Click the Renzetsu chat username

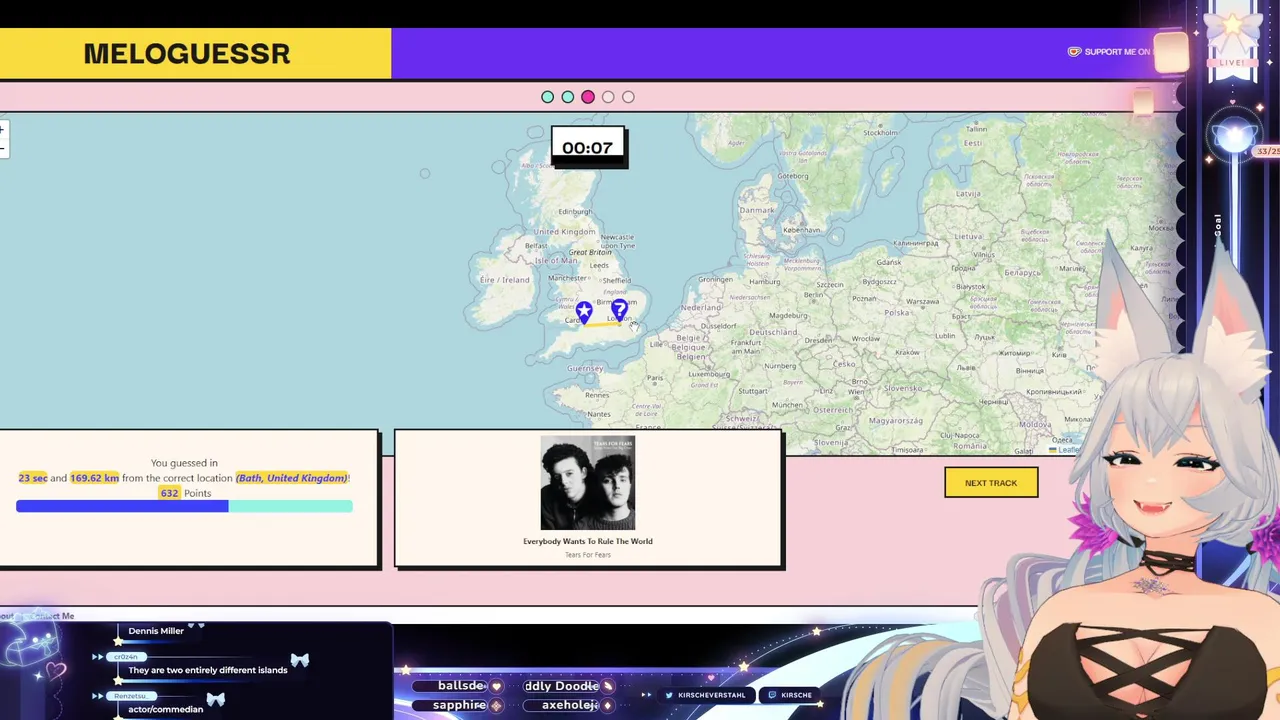coord(131,696)
